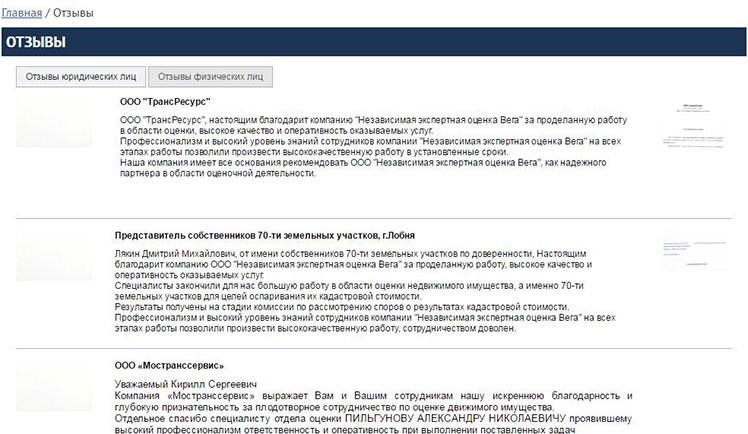Click the name ПИЛЬГУНОВУ АЛЕКСАНДРУ НИКОЛАЕВИЧУ
The image size is (748, 434).
455,419
